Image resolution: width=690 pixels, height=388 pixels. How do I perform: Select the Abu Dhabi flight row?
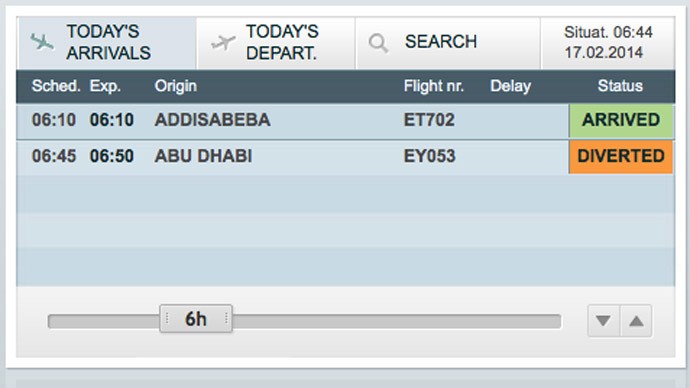[x=345, y=157]
